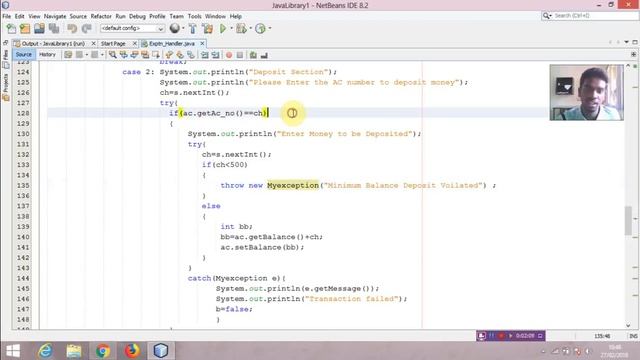640x360 pixels.
Task: Open the browser selection dropdown arrow
Action: tap(183, 28)
